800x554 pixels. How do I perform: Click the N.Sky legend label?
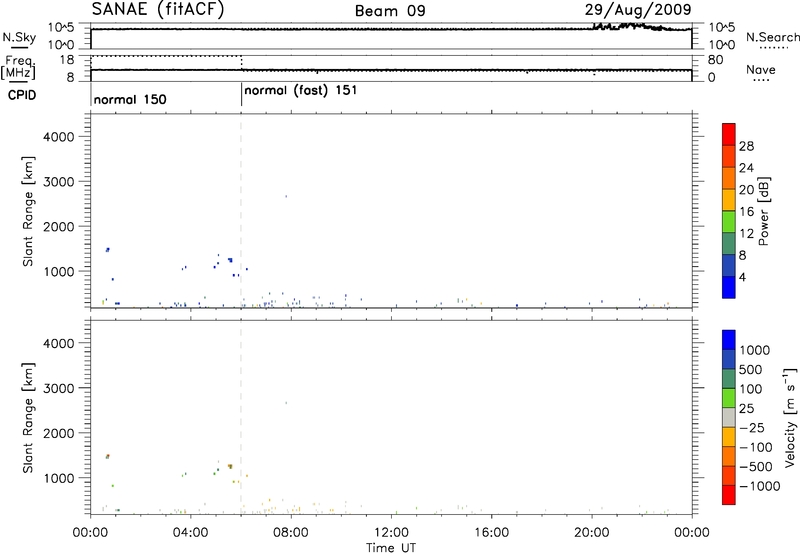click(x=19, y=37)
